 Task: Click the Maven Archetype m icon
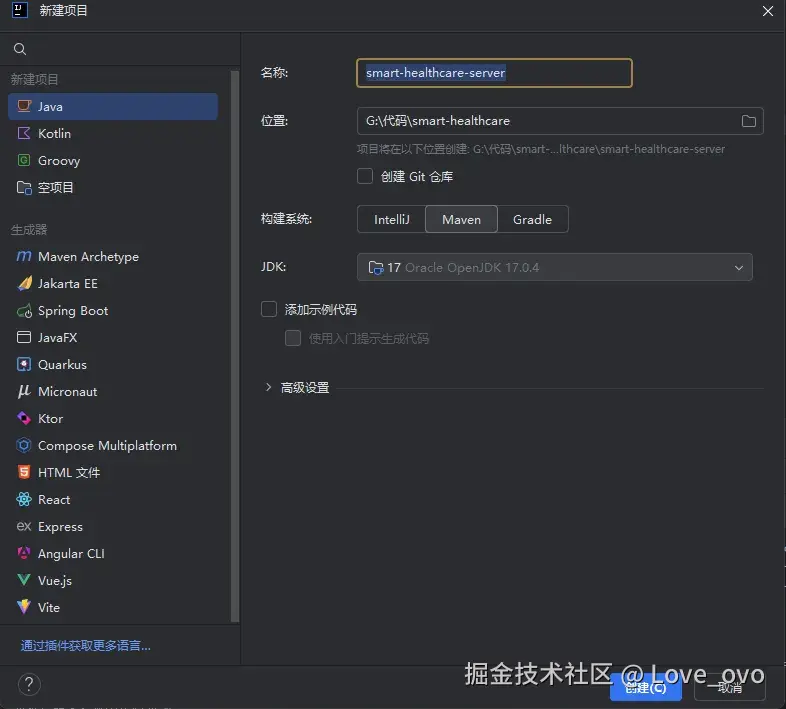pos(24,257)
